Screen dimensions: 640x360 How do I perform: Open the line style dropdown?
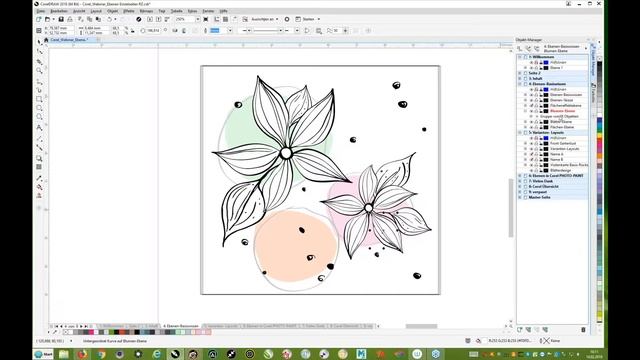tap(280, 31)
